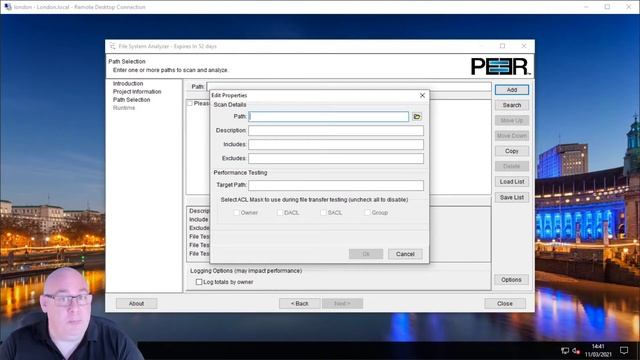
Task: Open the network icon in system tray
Action: coord(565,351)
